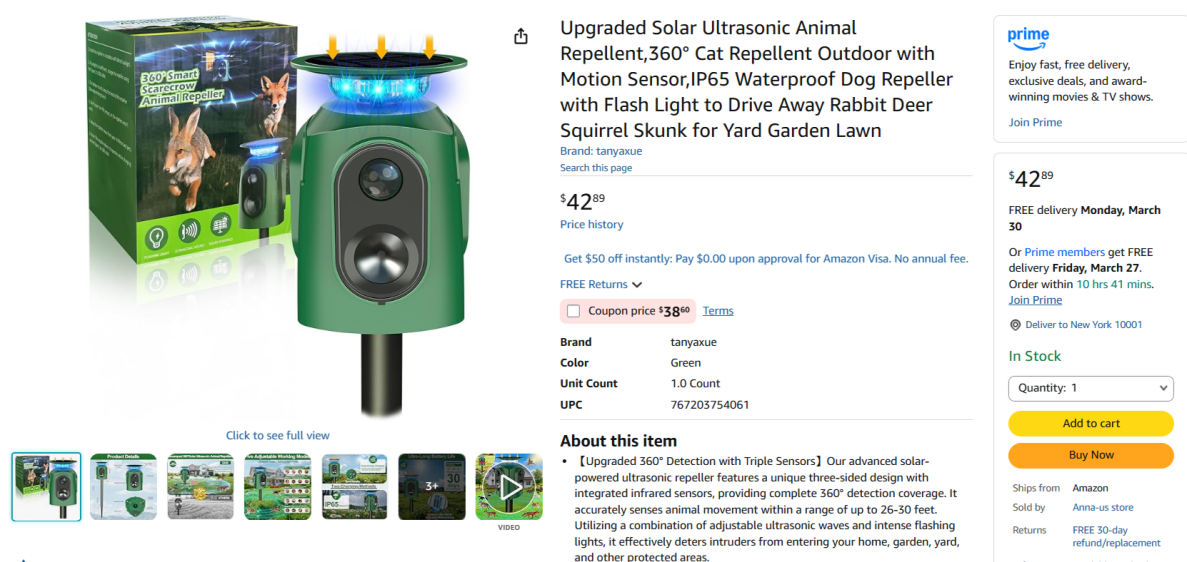This screenshot has width=1187, height=562.
Task: Play the product video thumbnail
Action: pyautogui.click(x=509, y=487)
